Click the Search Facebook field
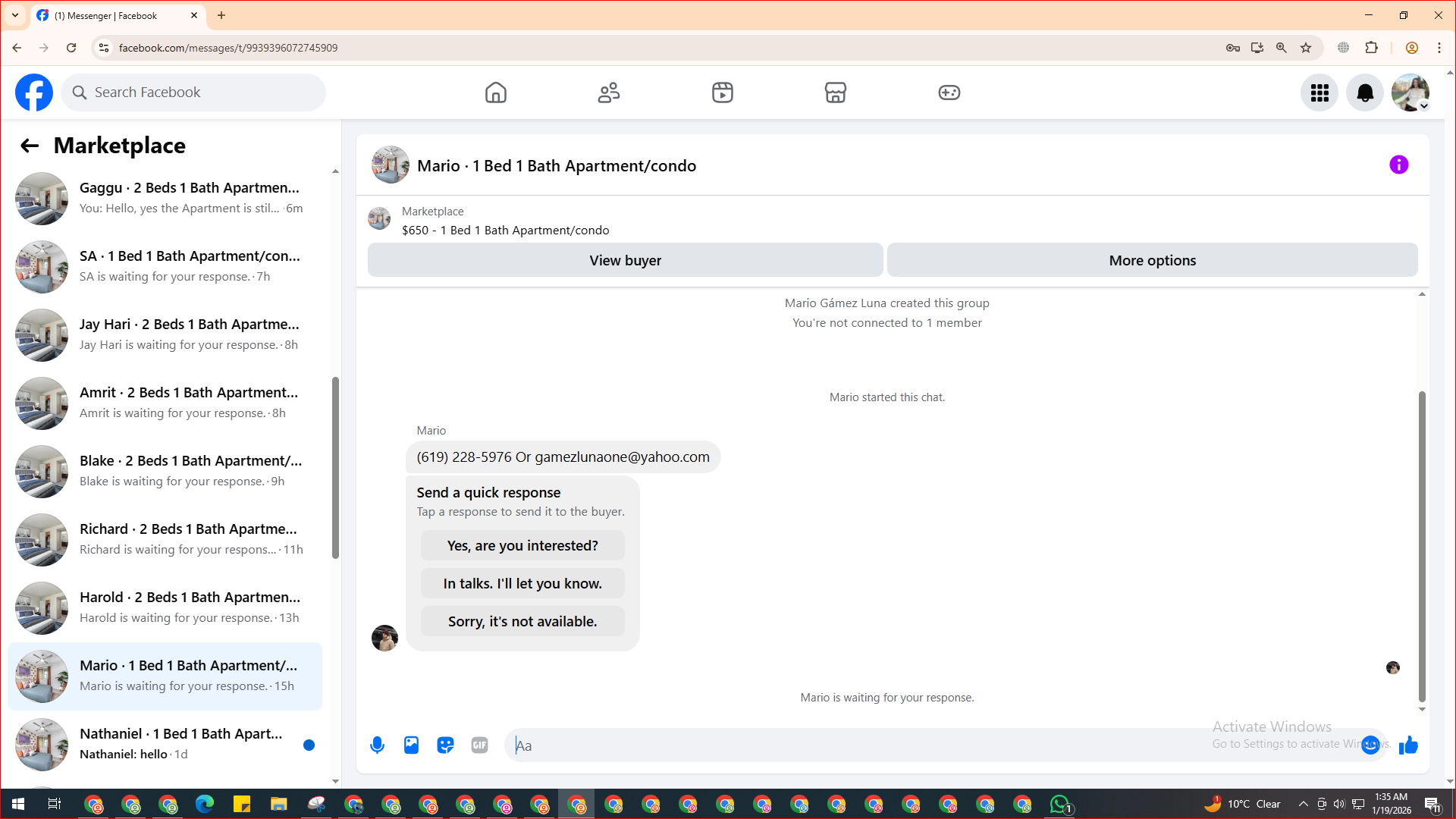 pyautogui.click(x=193, y=93)
